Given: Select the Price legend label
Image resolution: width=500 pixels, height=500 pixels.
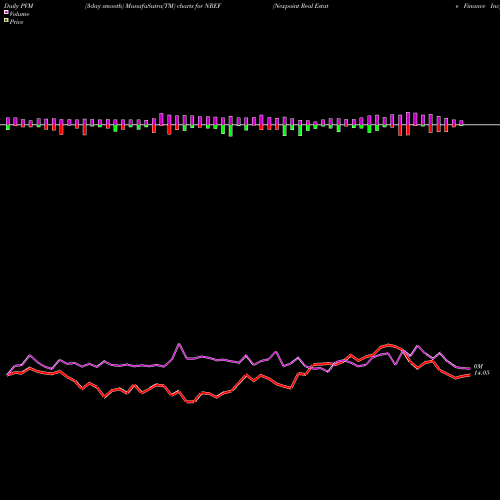Looking at the screenshot, I should point(16,22).
